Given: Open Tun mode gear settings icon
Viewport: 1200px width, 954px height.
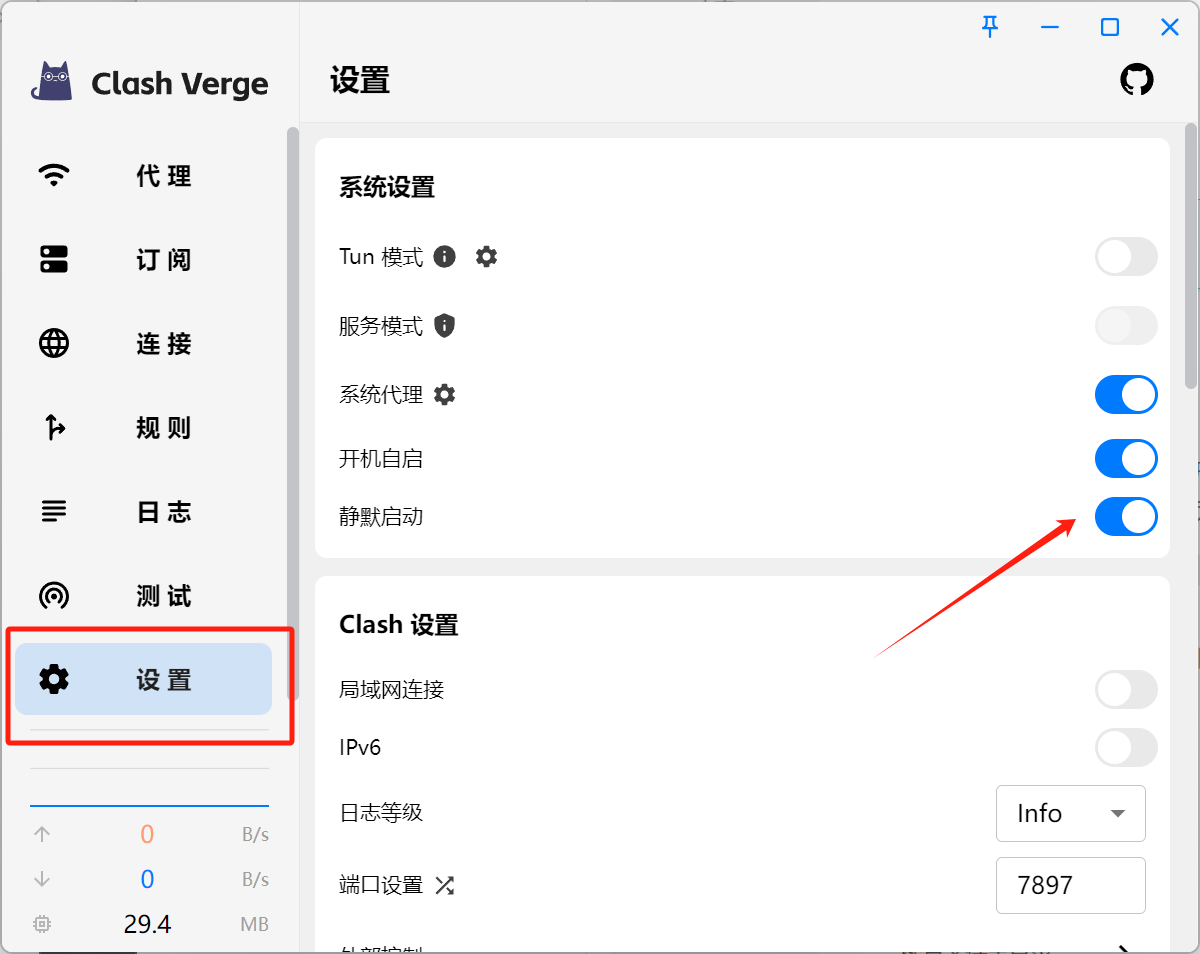Looking at the screenshot, I should click(486, 257).
